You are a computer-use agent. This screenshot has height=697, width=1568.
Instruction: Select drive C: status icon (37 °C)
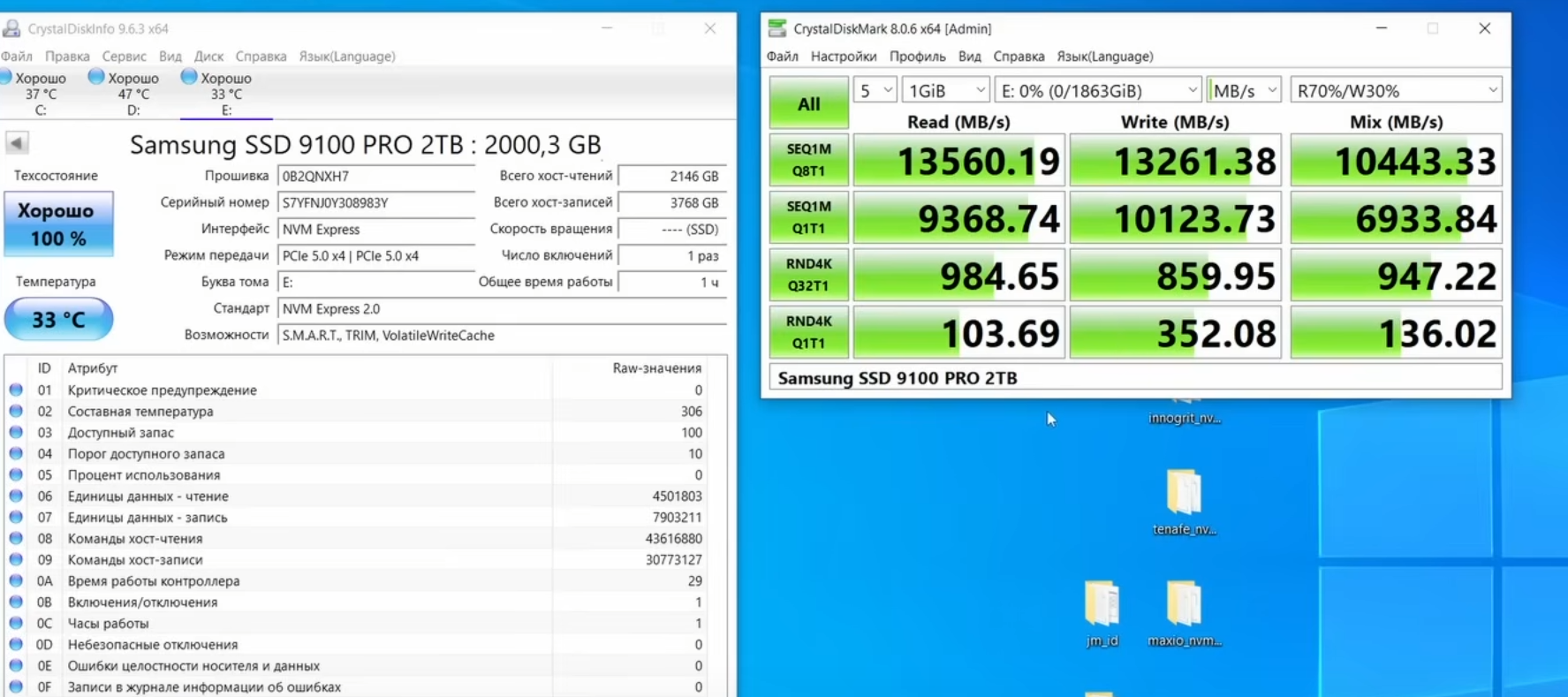(6, 78)
